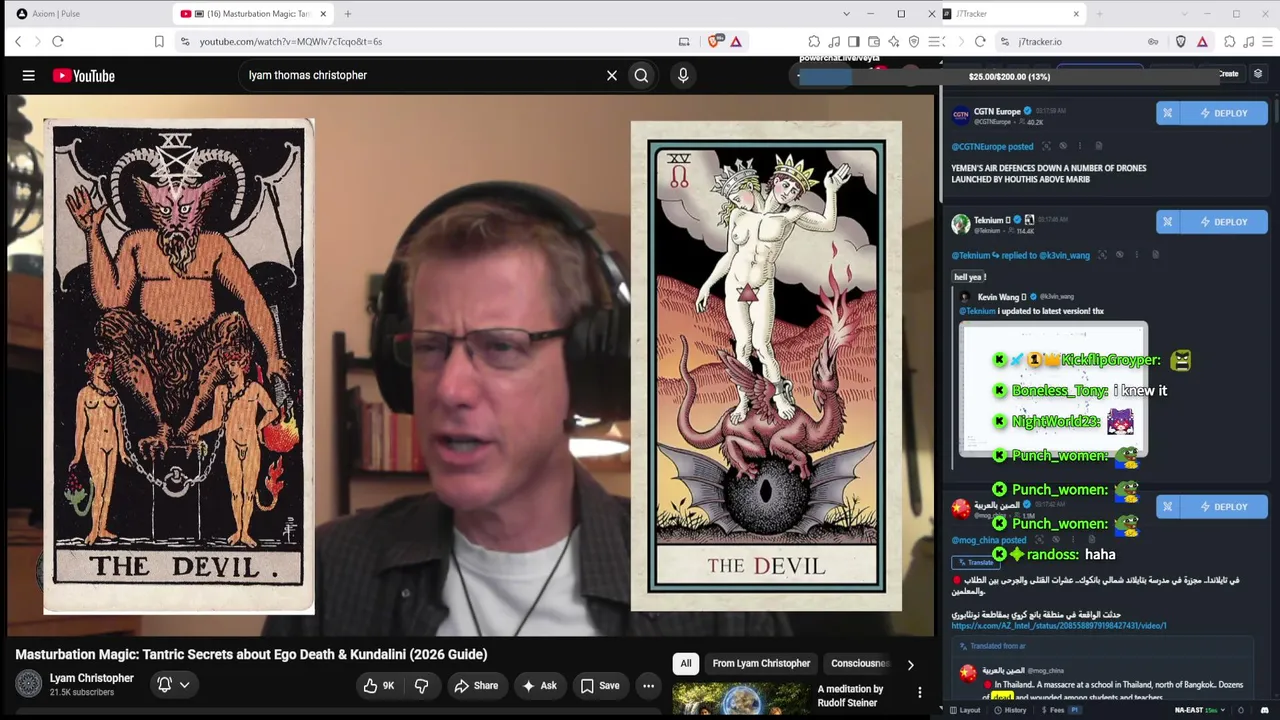The width and height of the screenshot is (1280, 720).
Task: Open Brave Shields in J7Tracker window
Action: pos(1181,41)
